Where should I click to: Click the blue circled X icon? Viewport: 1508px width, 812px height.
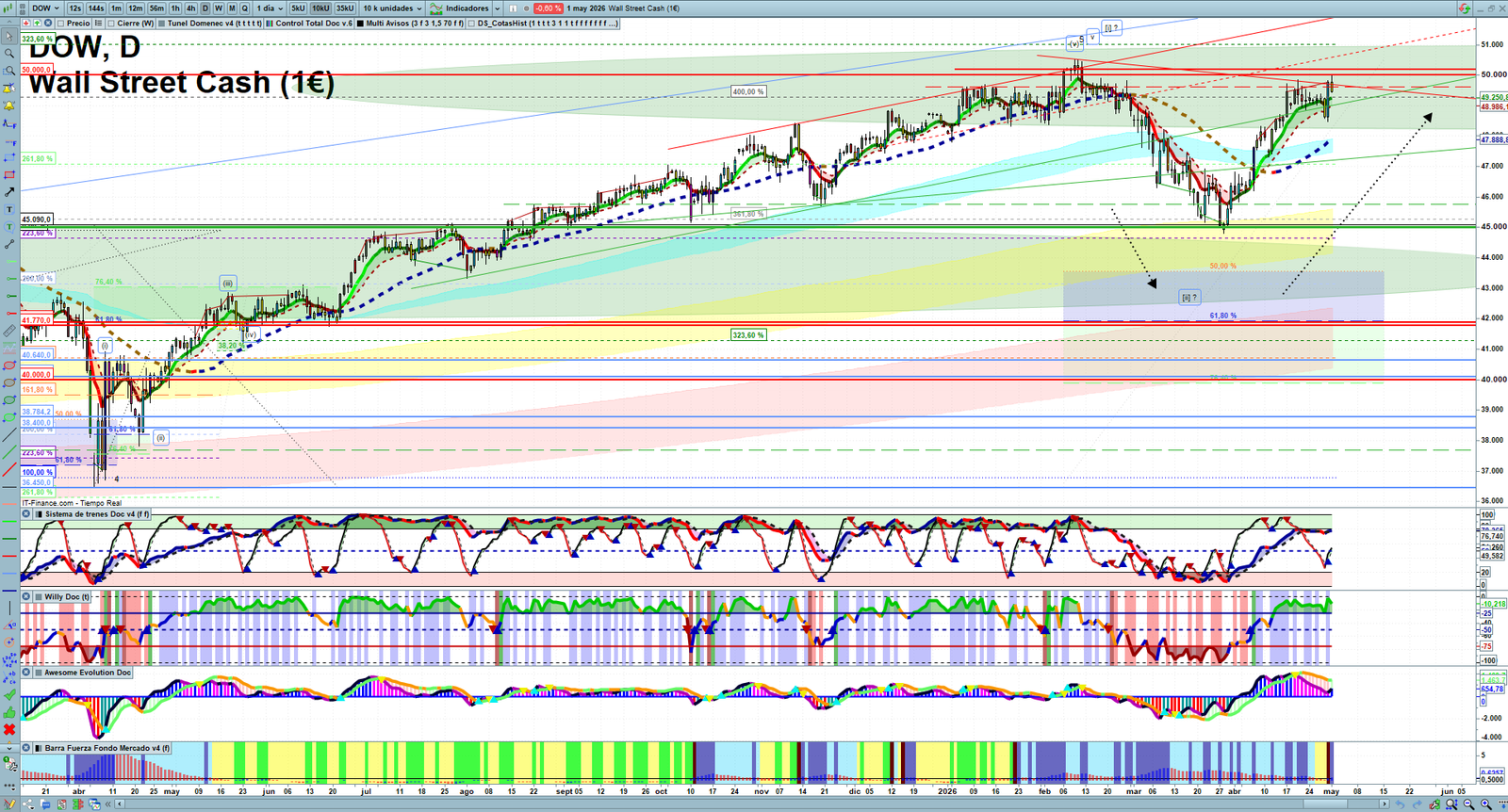[x=47, y=23]
